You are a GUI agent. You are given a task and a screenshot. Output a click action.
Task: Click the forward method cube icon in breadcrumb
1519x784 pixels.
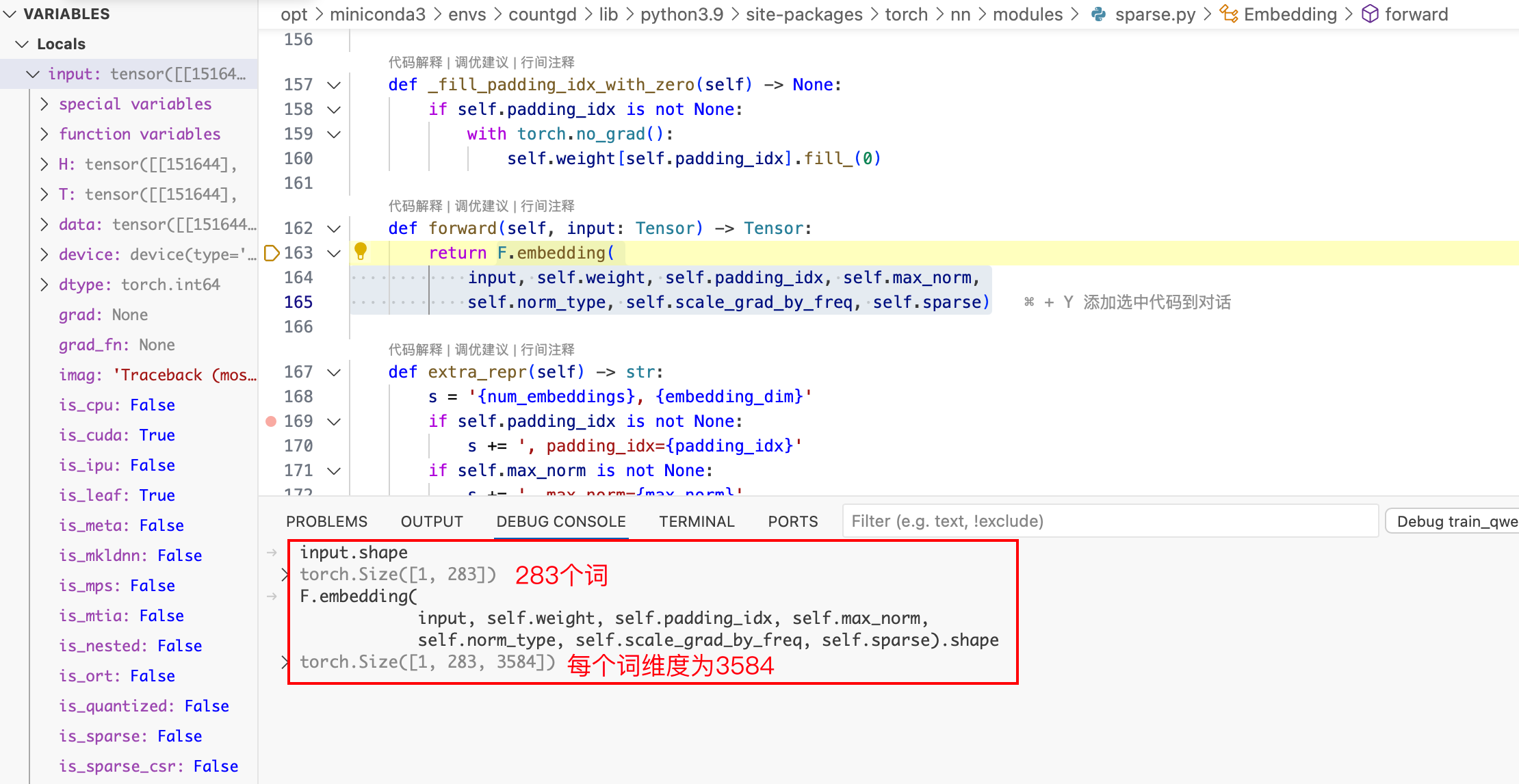tap(1370, 14)
